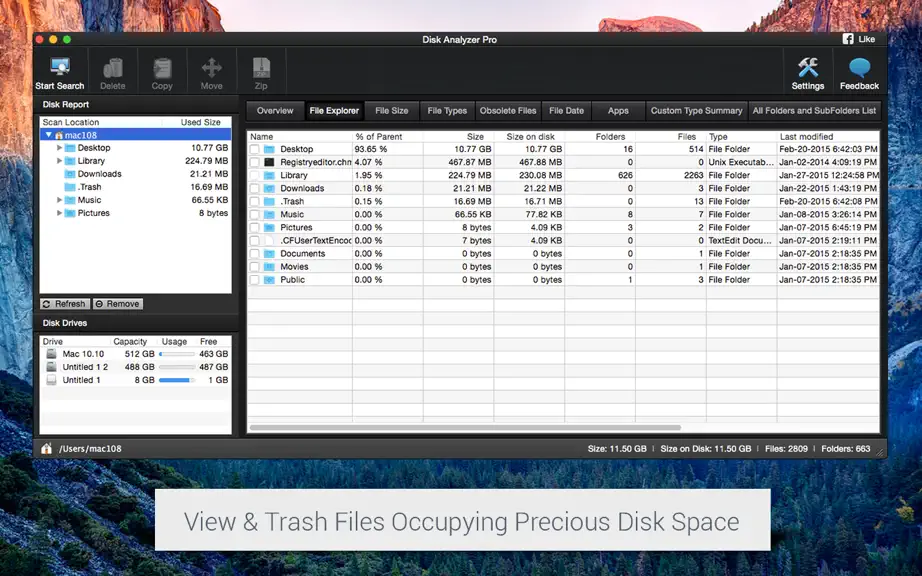Select the Downloads folder checkbox

tap(254, 189)
